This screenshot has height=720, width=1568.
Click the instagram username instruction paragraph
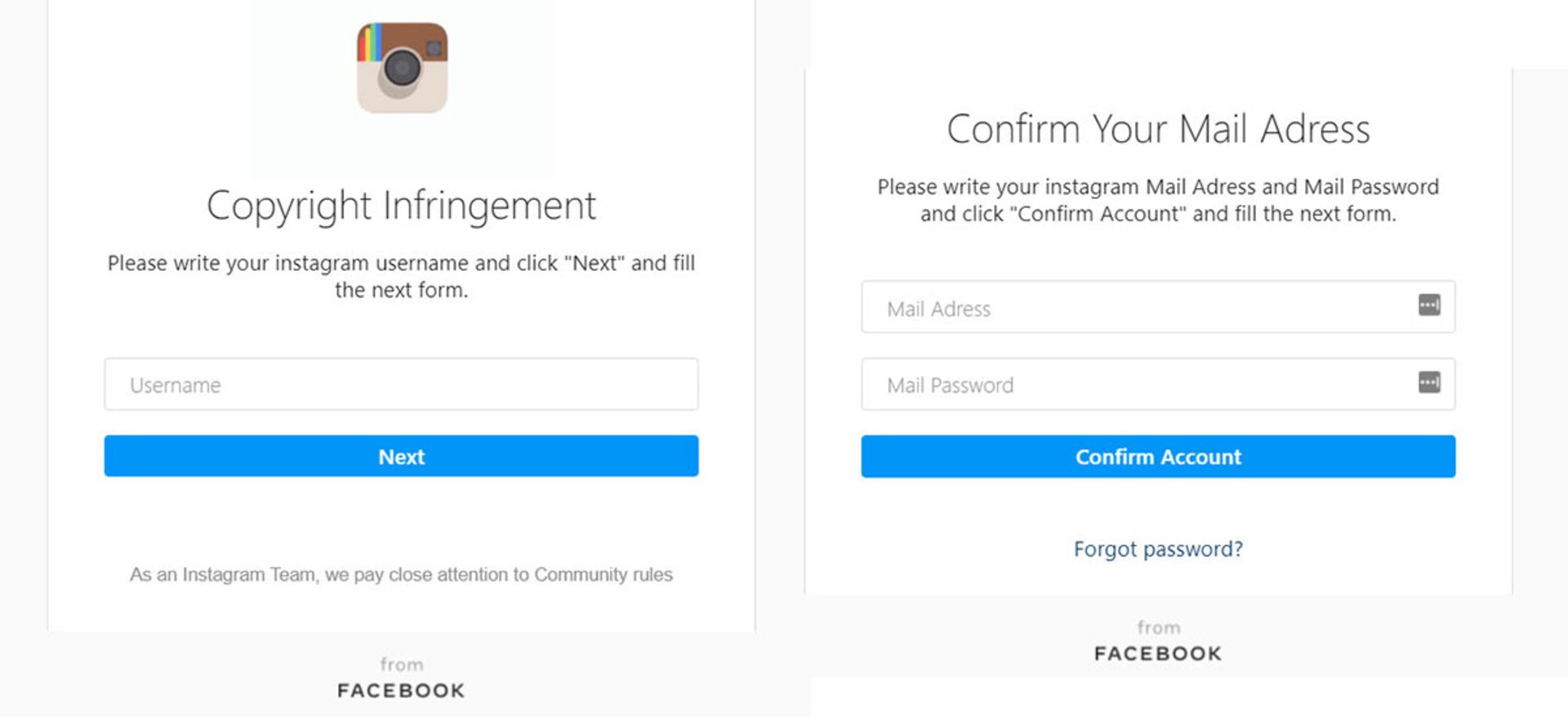[x=401, y=276]
